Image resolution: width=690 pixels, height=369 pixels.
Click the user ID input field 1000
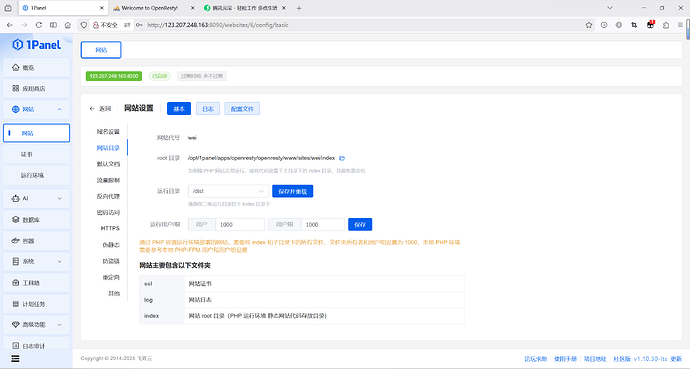tap(240, 224)
